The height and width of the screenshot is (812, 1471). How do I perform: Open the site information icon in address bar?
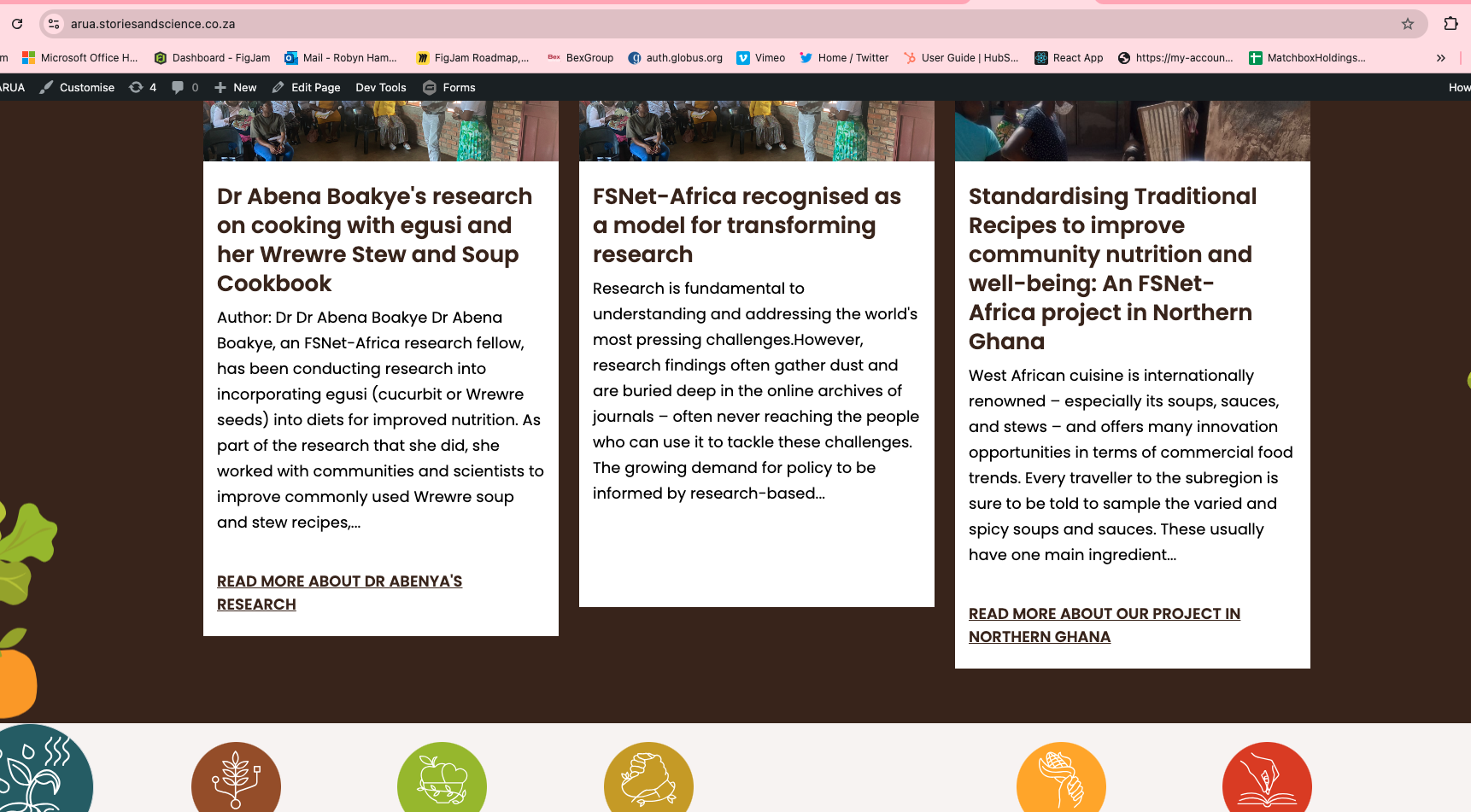coord(54,24)
